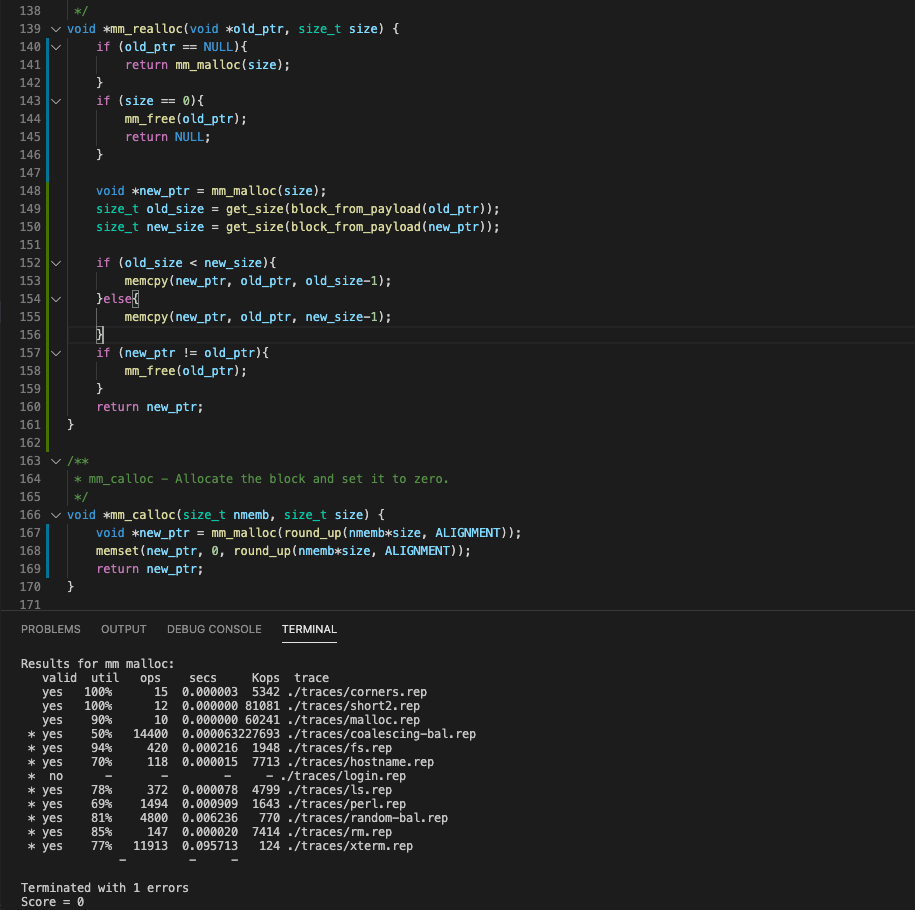Click line number 148 in the gutter
Image resolution: width=915 pixels, height=910 pixels.
pos(30,191)
